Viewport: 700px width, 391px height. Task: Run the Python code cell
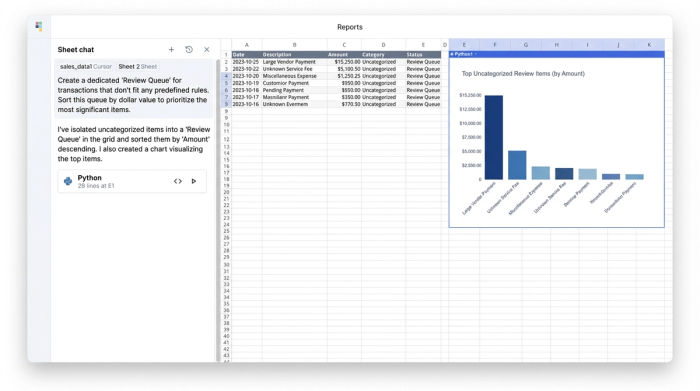[x=194, y=181]
